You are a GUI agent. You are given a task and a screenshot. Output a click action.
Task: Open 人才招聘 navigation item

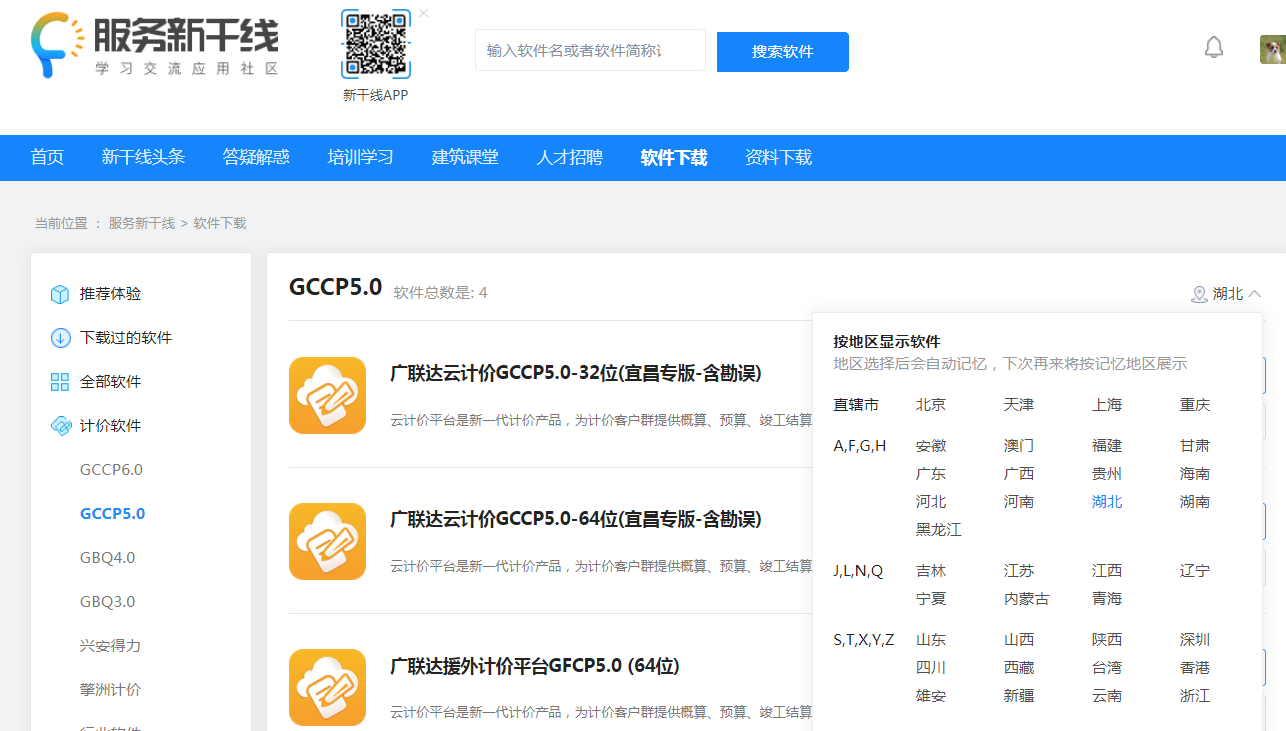pos(569,157)
